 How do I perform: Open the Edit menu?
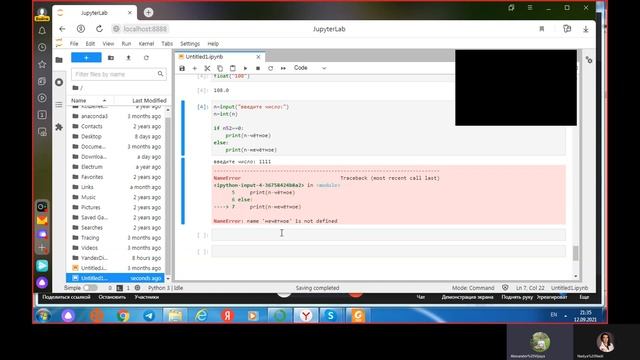tap(90, 44)
